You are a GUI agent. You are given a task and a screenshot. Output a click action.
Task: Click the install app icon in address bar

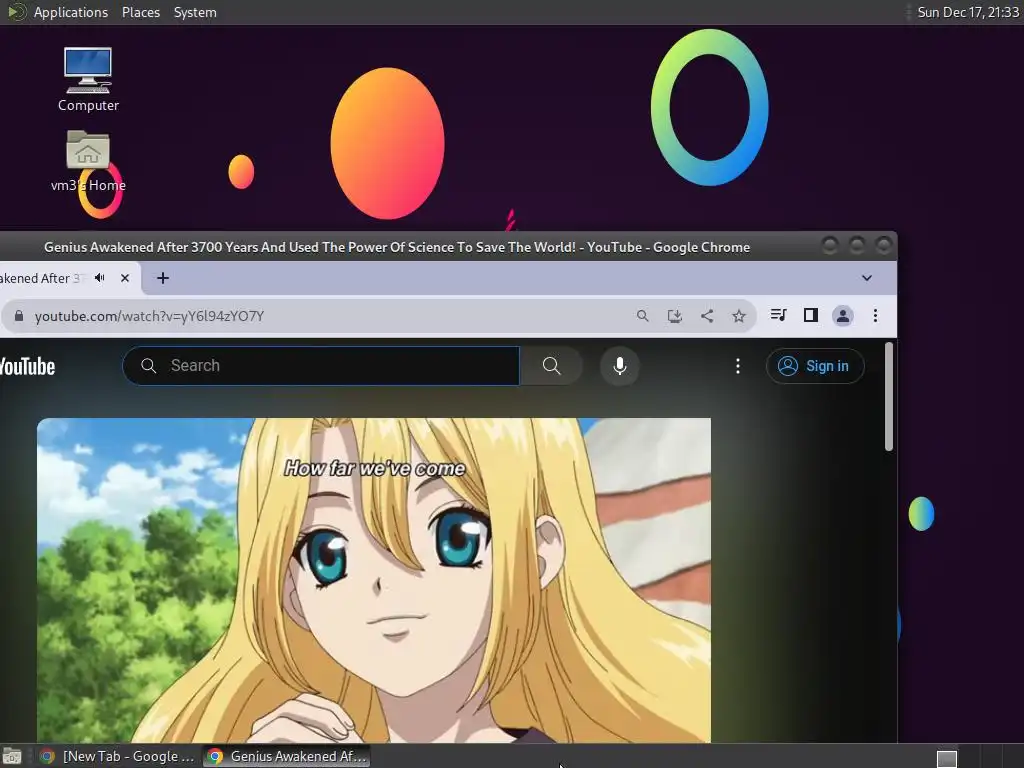coord(675,316)
